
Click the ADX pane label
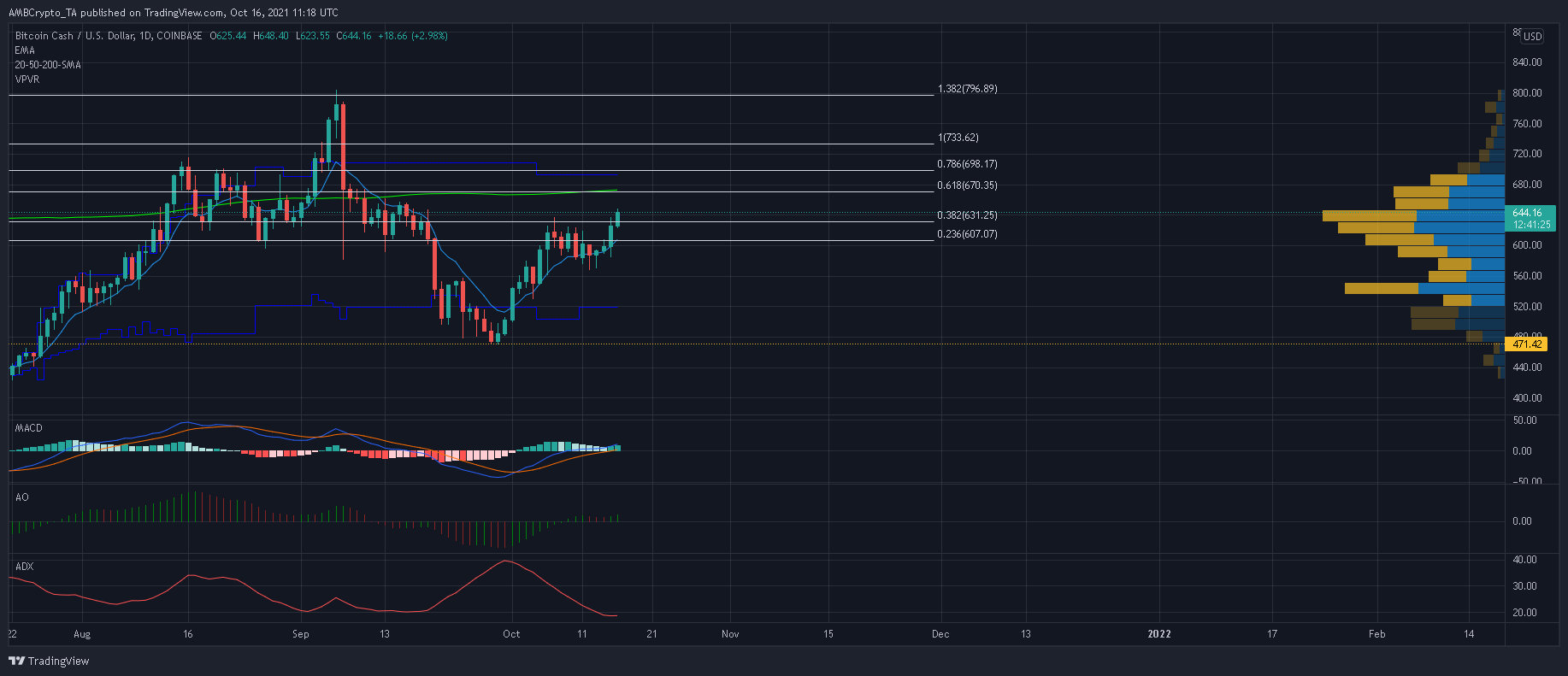(x=25, y=567)
